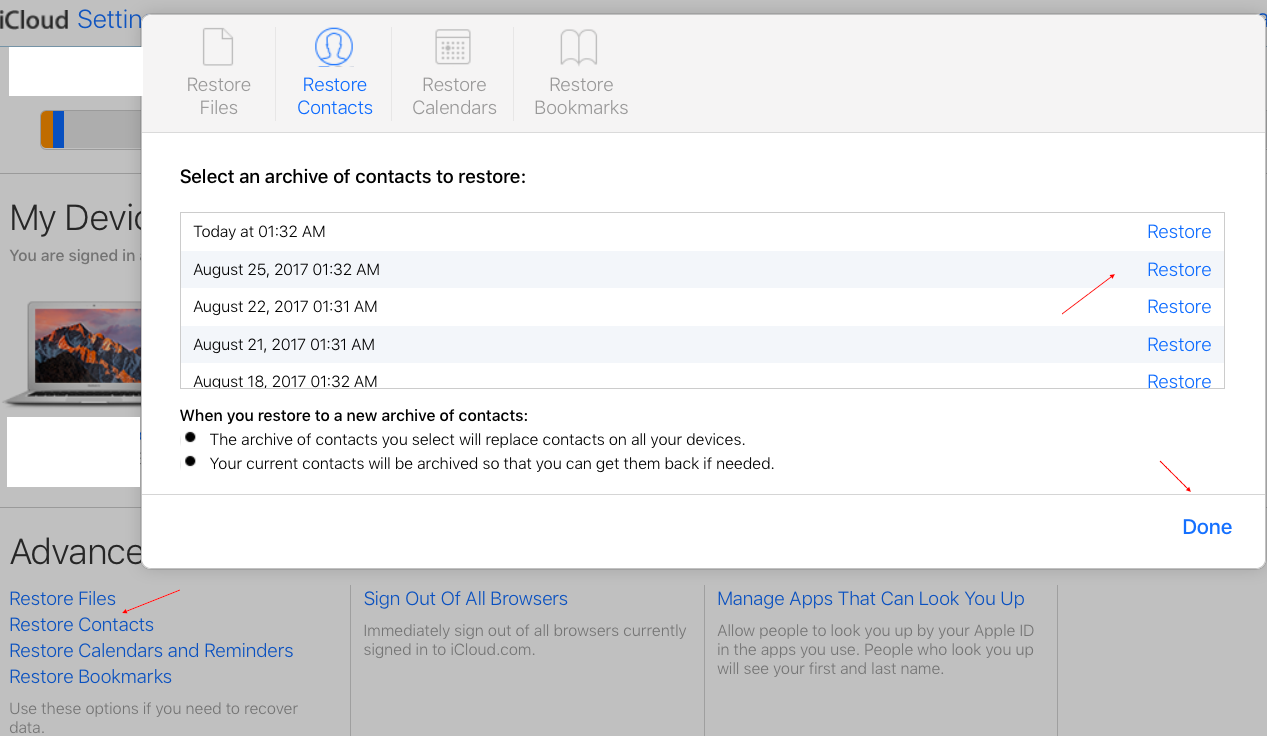The width and height of the screenshot is (1267, 736).
Task: Click the iCloud storage usage bar
Action: [90, 130]
